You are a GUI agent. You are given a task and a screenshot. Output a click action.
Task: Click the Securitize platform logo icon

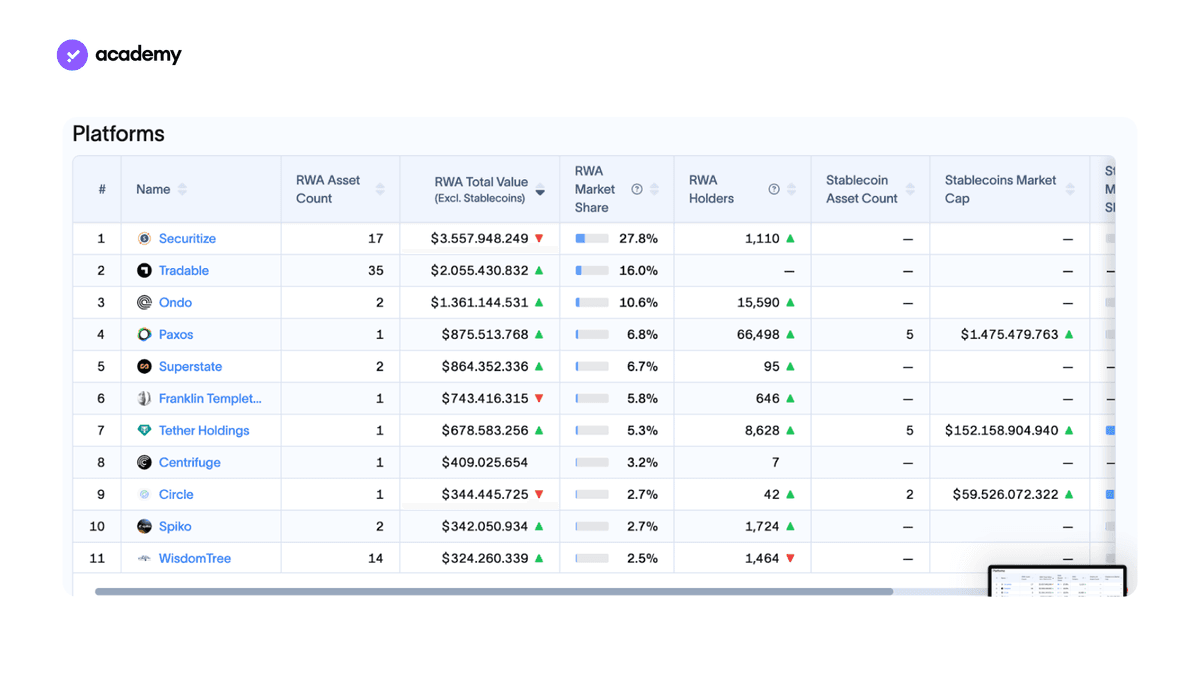pos(144,238)
